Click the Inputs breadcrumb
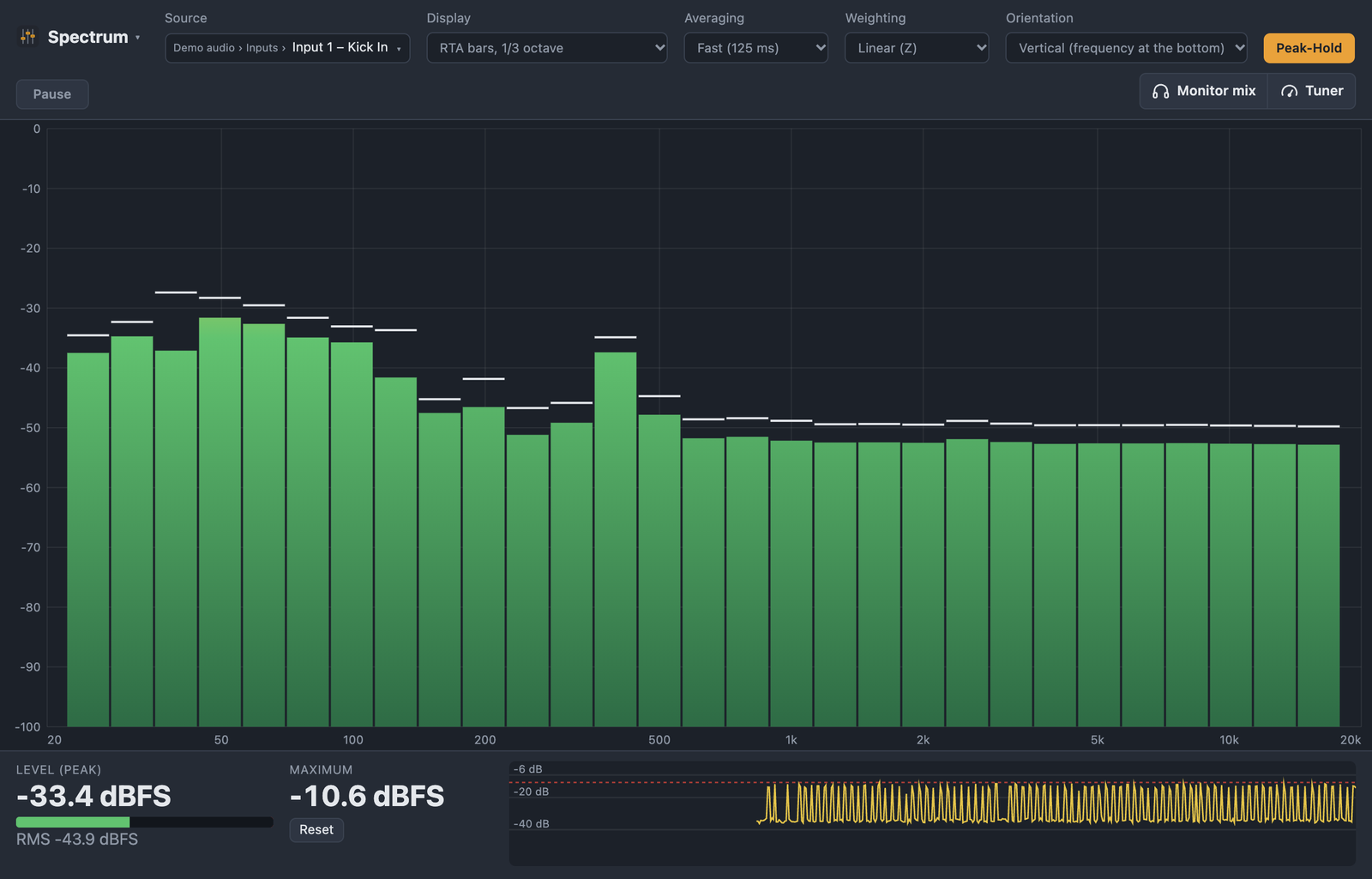Viewport: 1372px width, 879px height. click(x=262, y=48)
